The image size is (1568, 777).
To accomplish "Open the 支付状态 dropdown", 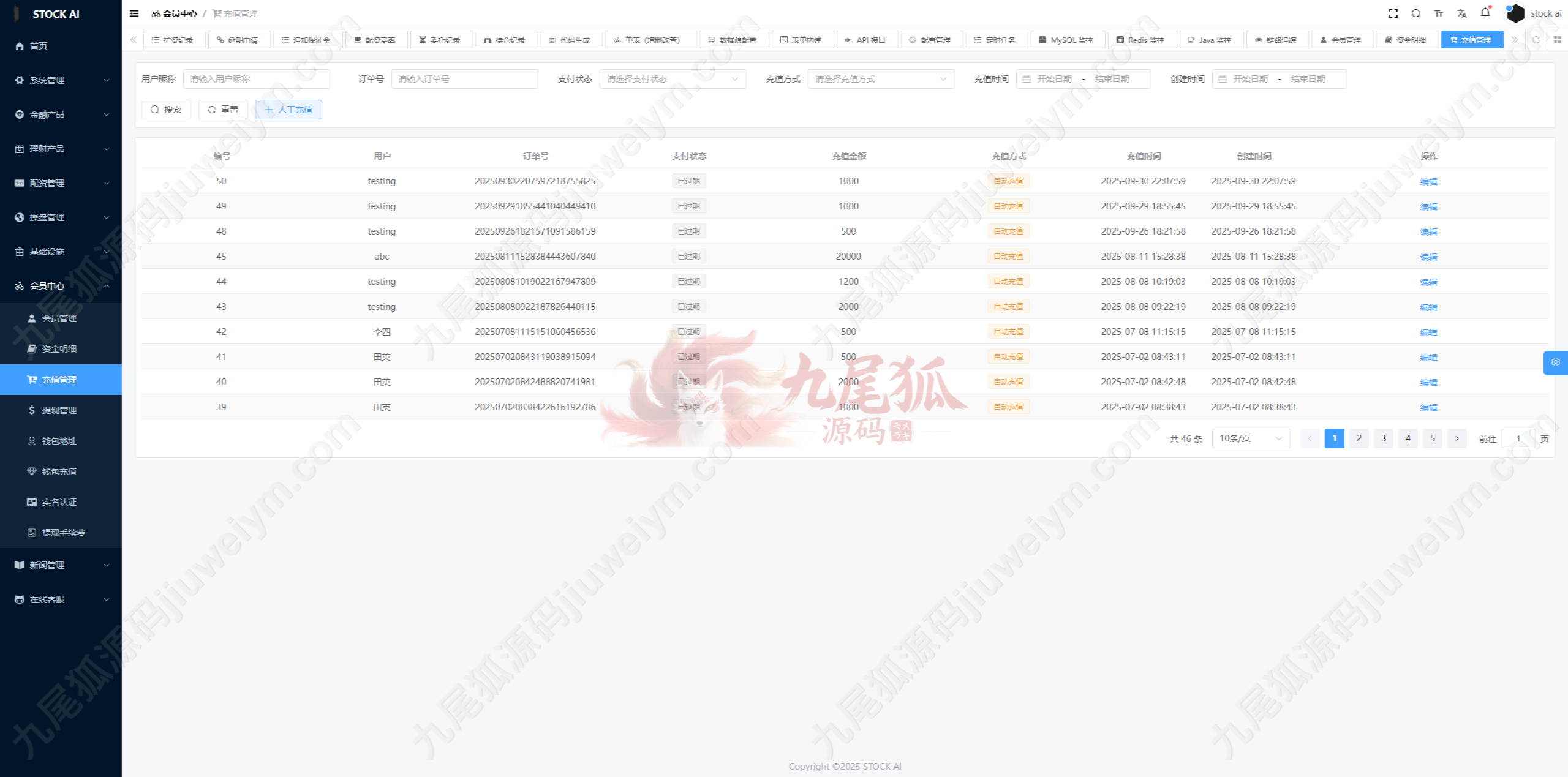I will click(673, 79).
